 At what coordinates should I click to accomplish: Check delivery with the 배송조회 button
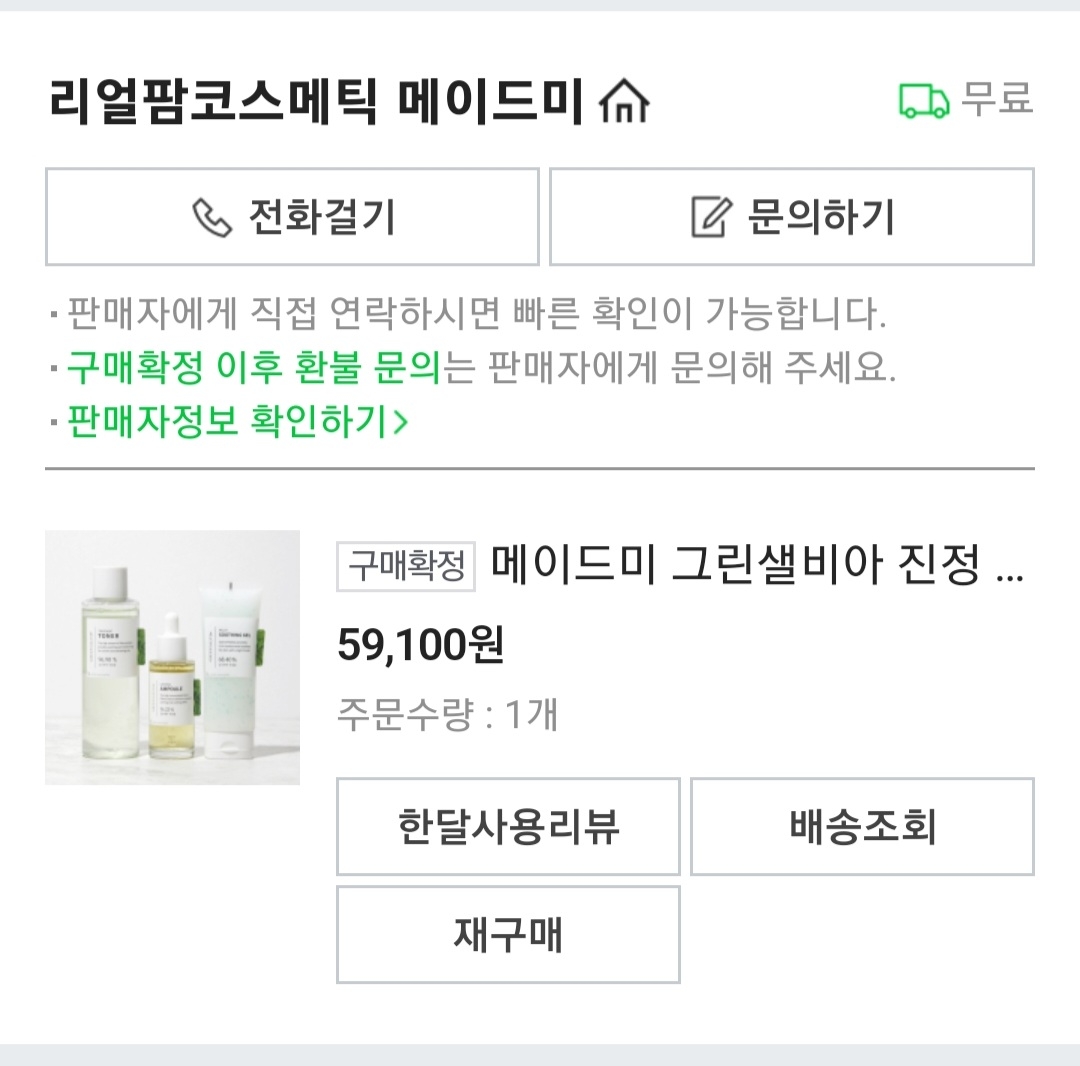[x=862, y=827]
